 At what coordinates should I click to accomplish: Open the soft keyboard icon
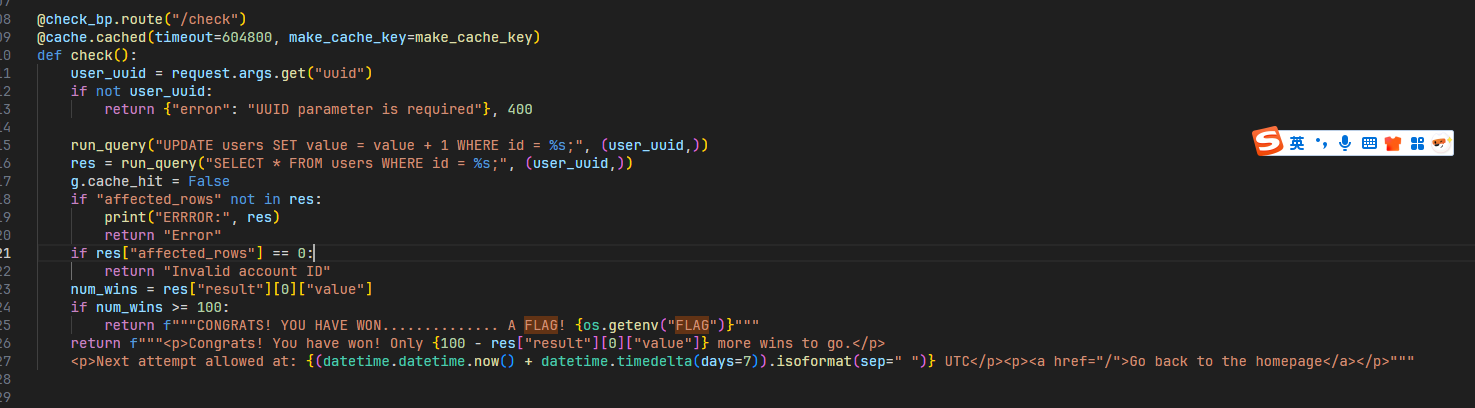pyautogui.click(x=1369, y=144)
